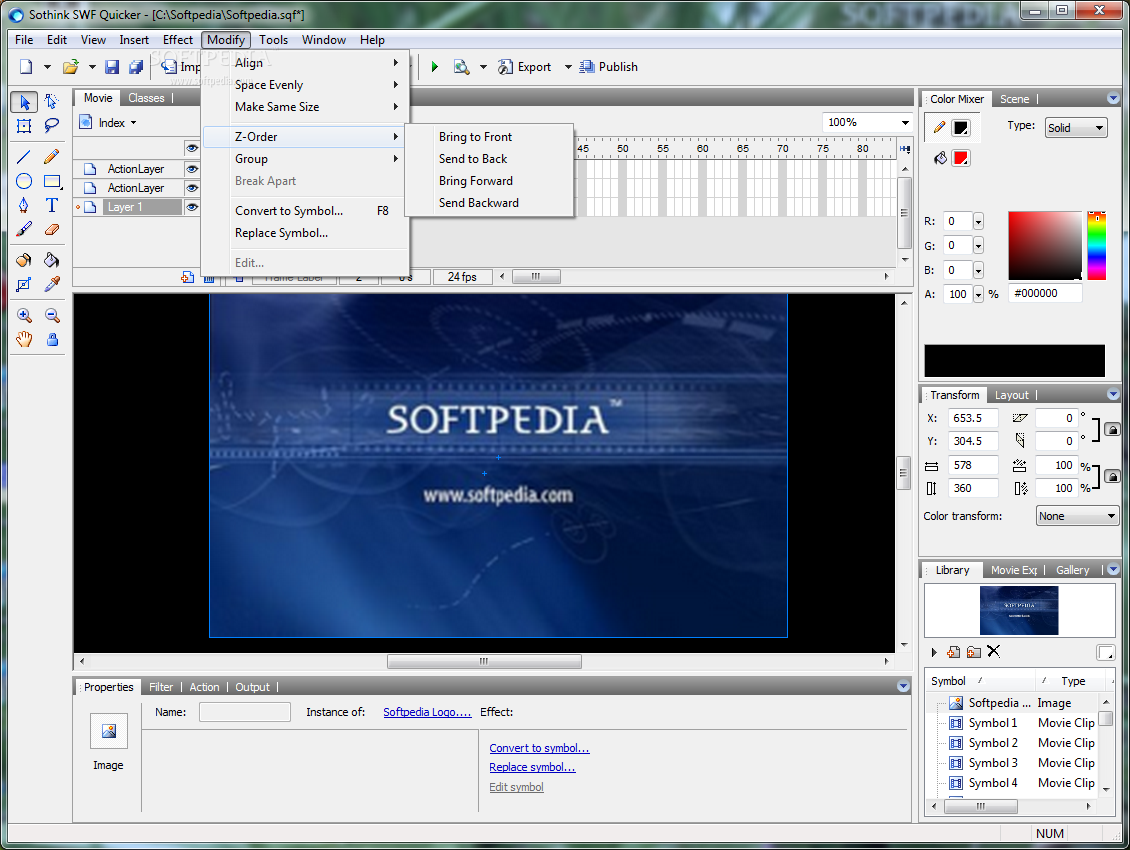Click the Publish toolbar button
Viewport: 1130px width, 850px height.
pos(609,67)
